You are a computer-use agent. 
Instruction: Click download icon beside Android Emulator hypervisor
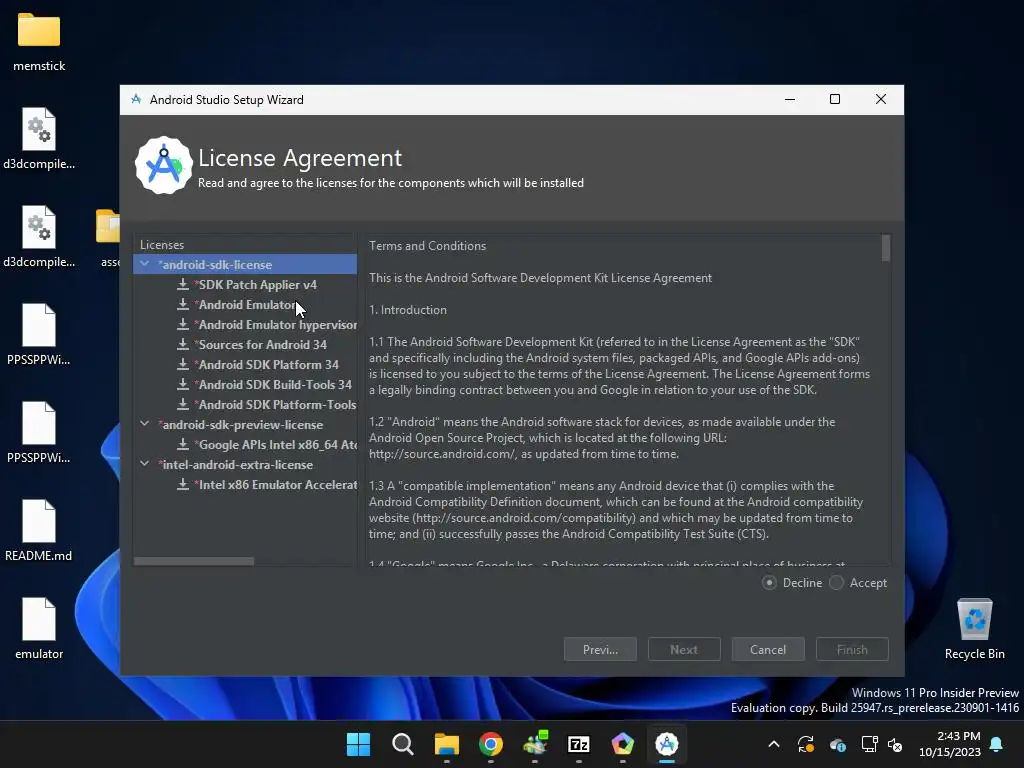(183, 324)
